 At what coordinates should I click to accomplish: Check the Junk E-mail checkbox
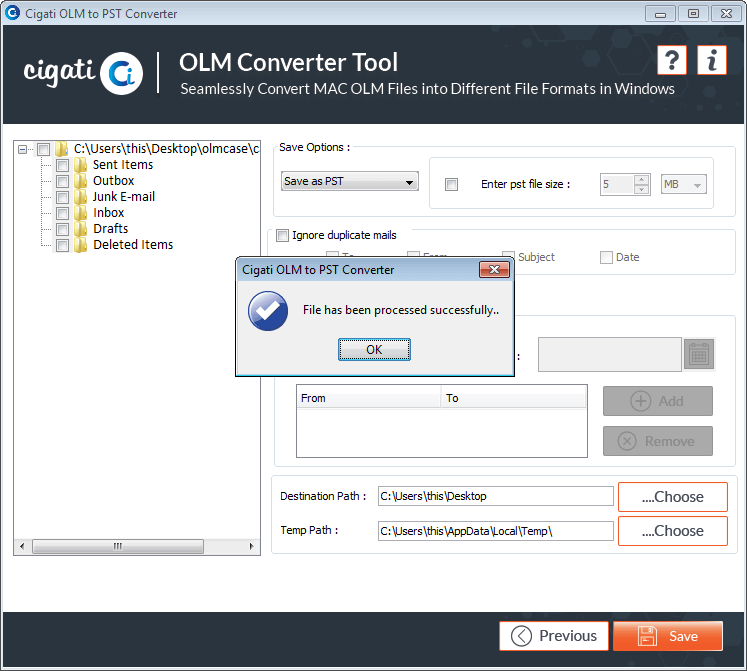click(x=62, y=197)
